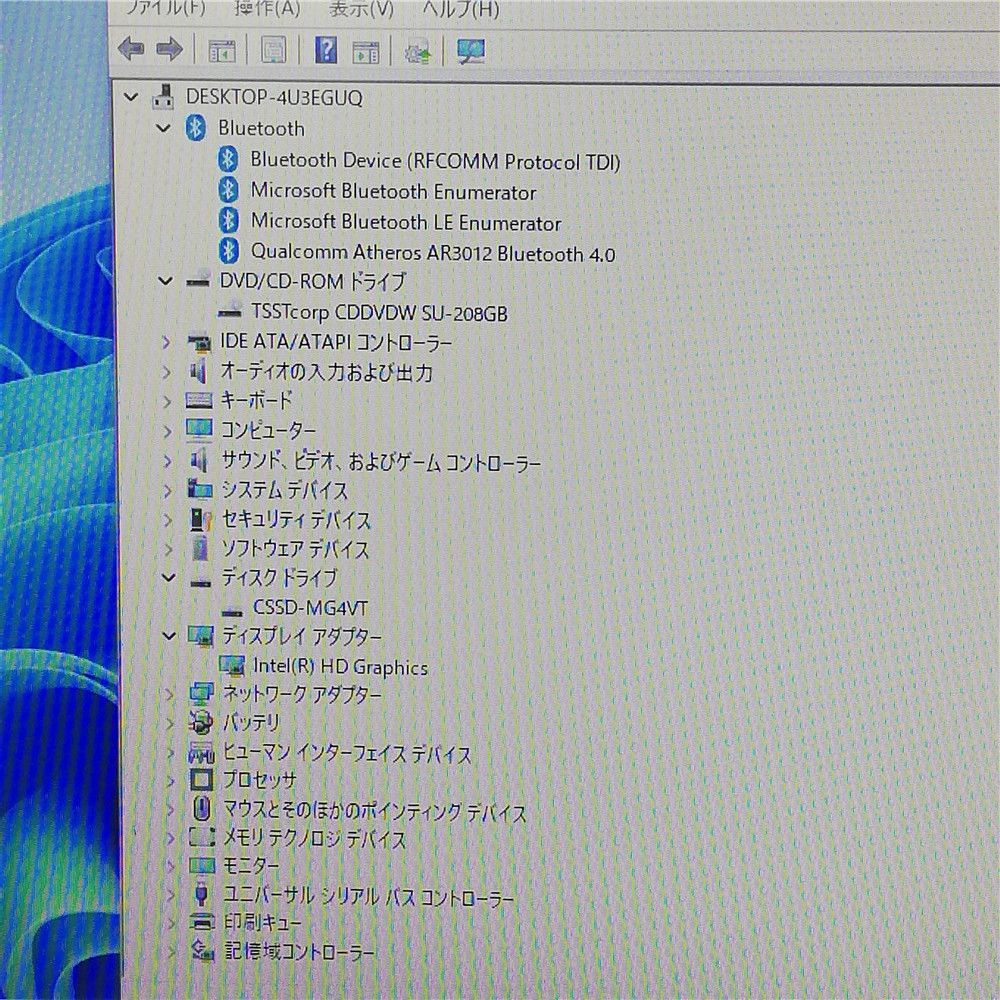Open the Properties toolbar icon

click(x=274, y=50)
